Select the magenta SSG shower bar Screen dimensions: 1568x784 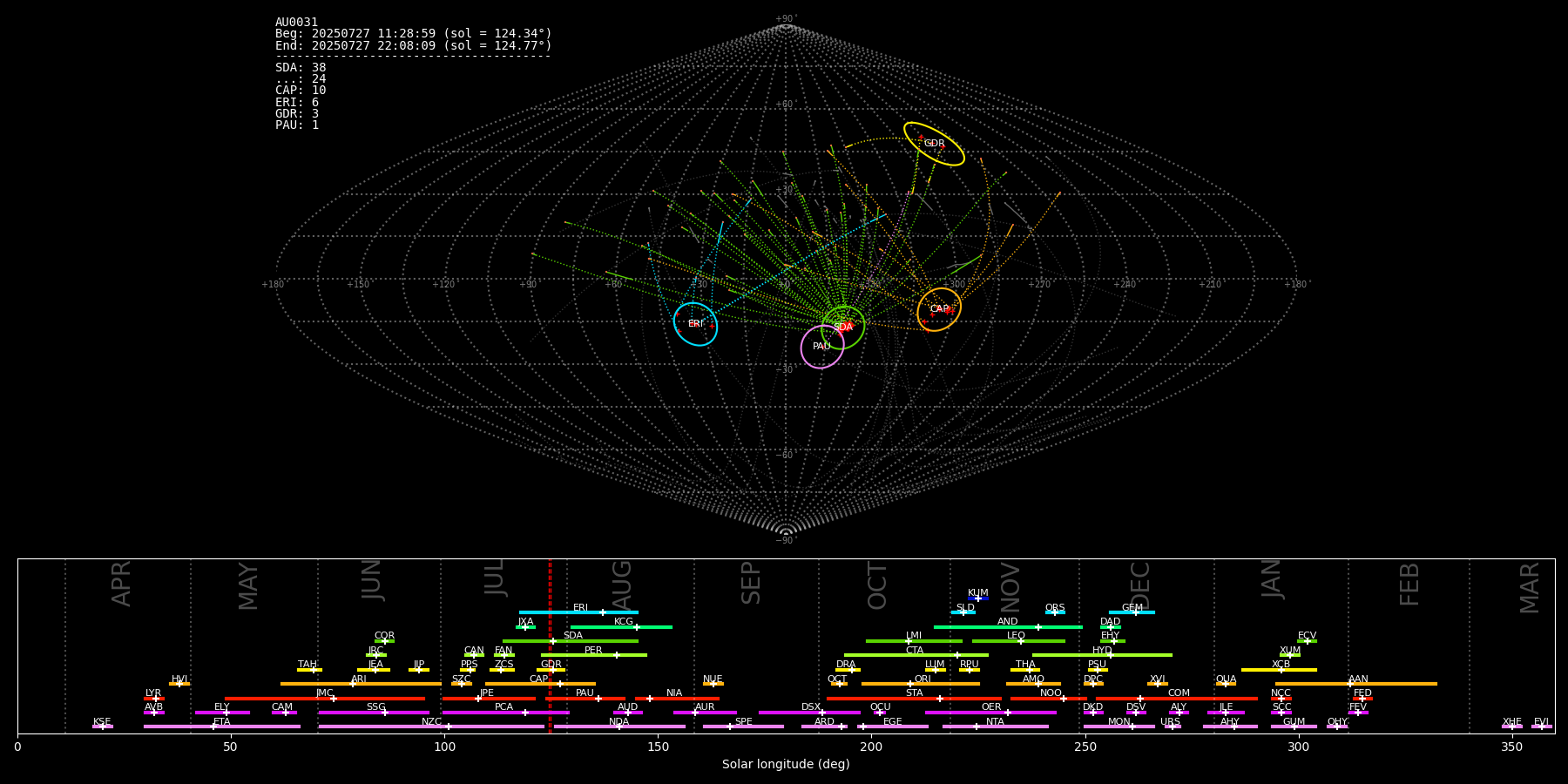(x=374, y=713)
